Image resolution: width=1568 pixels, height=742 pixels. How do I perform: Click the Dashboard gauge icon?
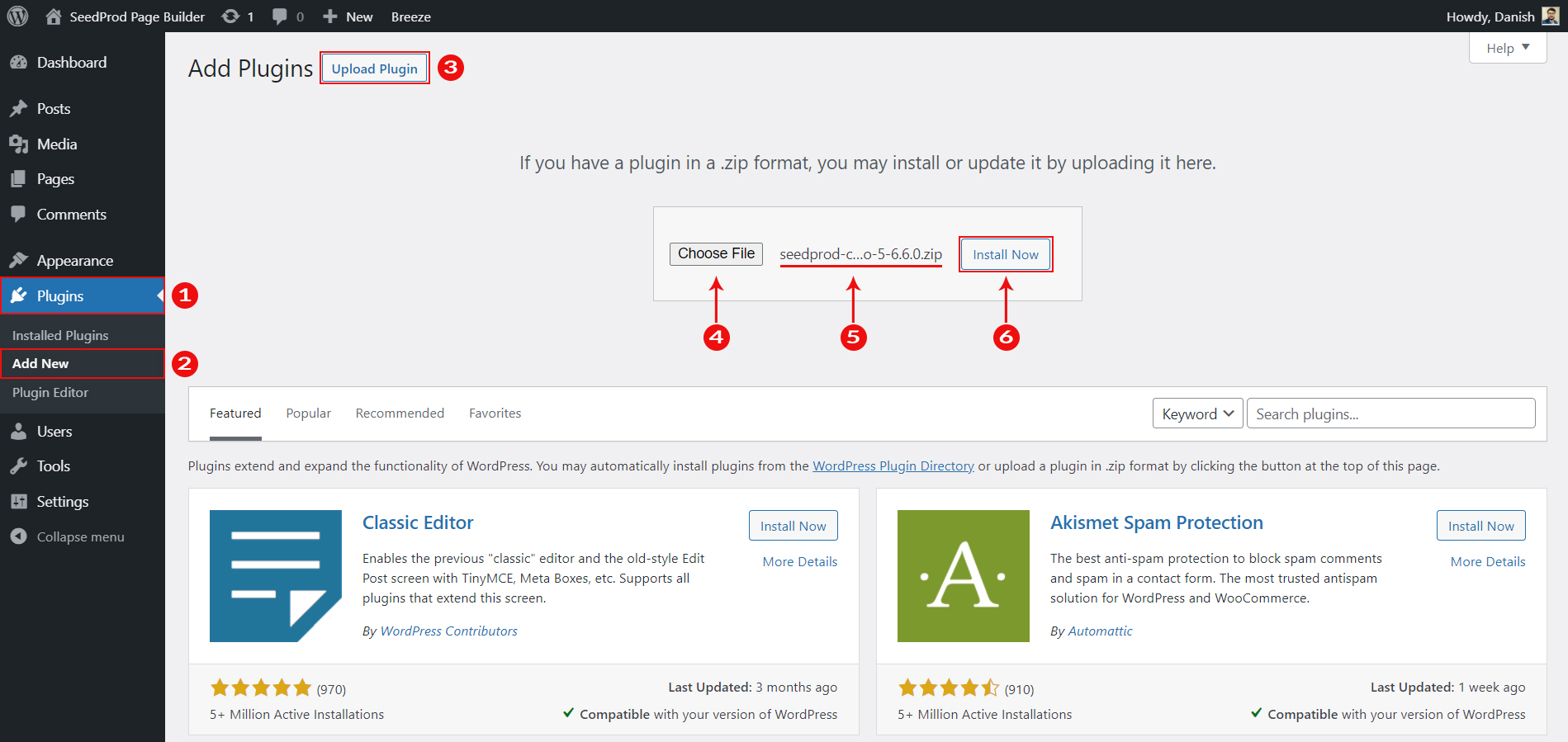tap(18, 63)
